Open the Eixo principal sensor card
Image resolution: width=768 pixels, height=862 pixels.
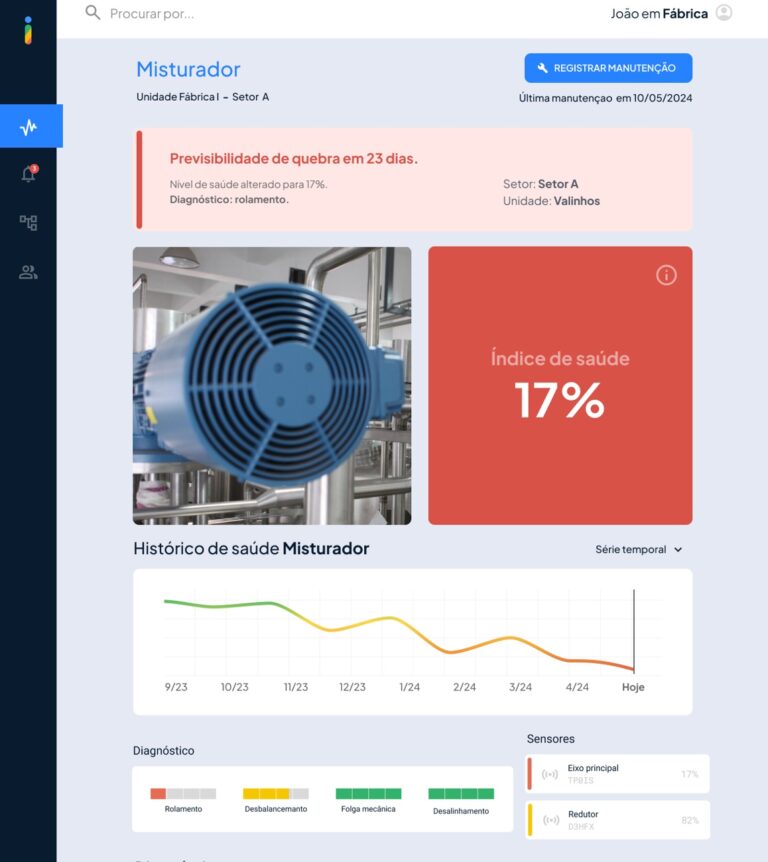(x=618, y=774)
